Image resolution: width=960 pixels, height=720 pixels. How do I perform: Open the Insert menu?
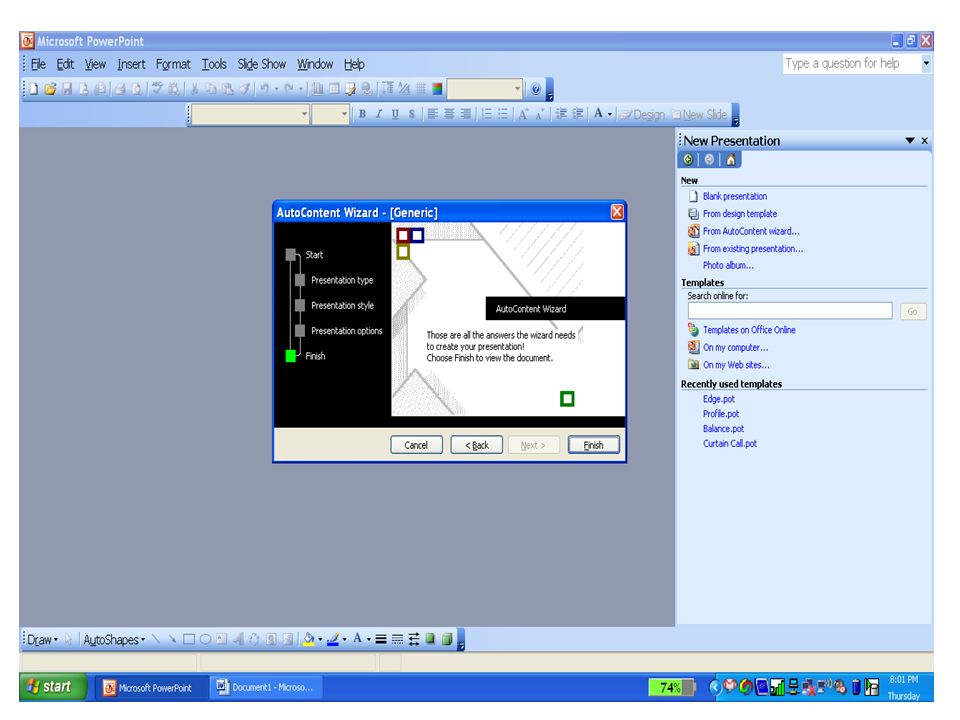131,64
